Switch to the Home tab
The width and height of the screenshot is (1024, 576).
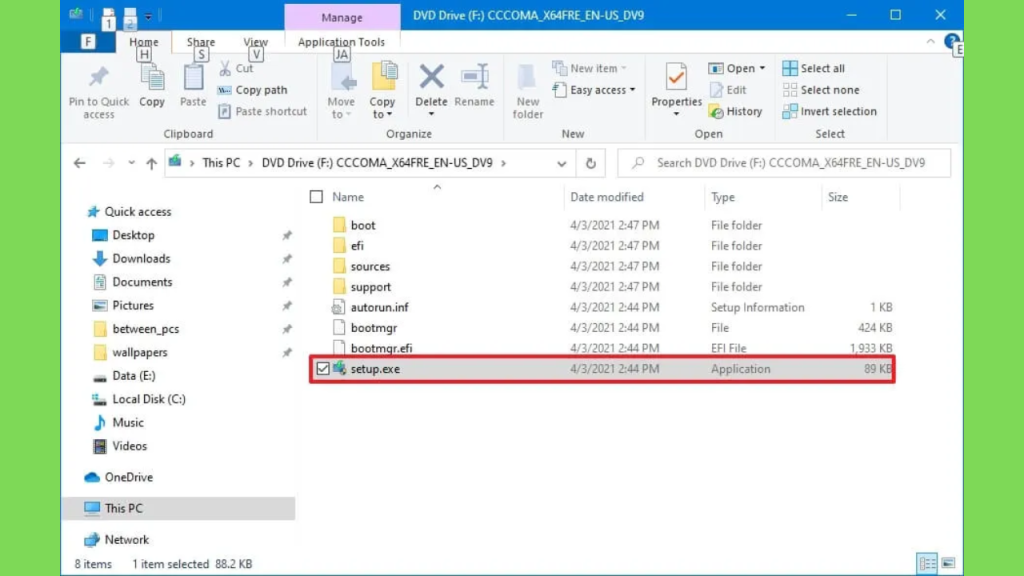pyautogui.click(x=144, y=42)
